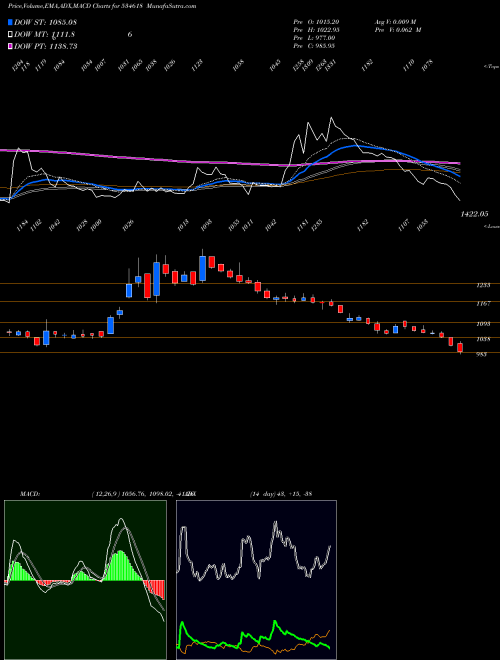Screen dimensions: 500x660
Task: Click the 985 price level label
Action: click(x=481, y=354)
